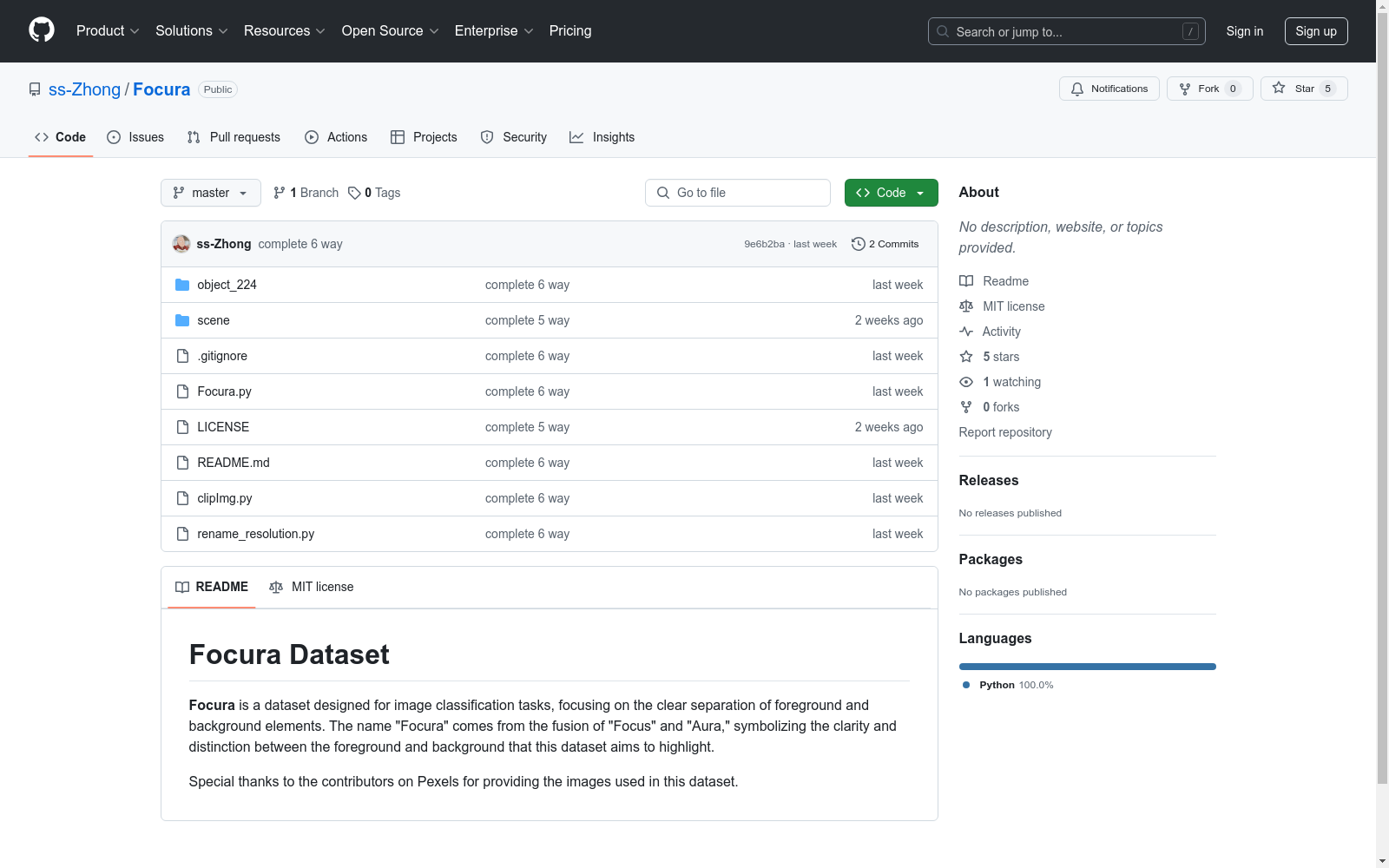1389x868 pixels.
Task: Click the bell icon in Notifications button
Action: [1077, 89]
